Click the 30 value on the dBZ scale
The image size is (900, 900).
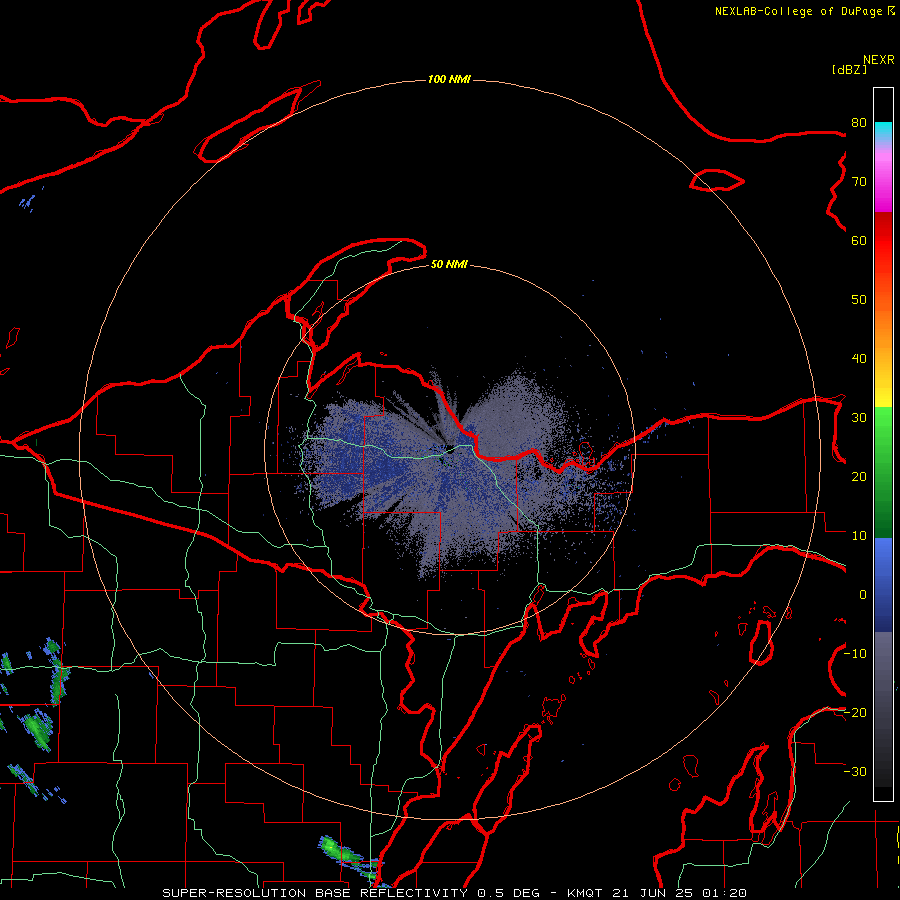pos(859,417)
